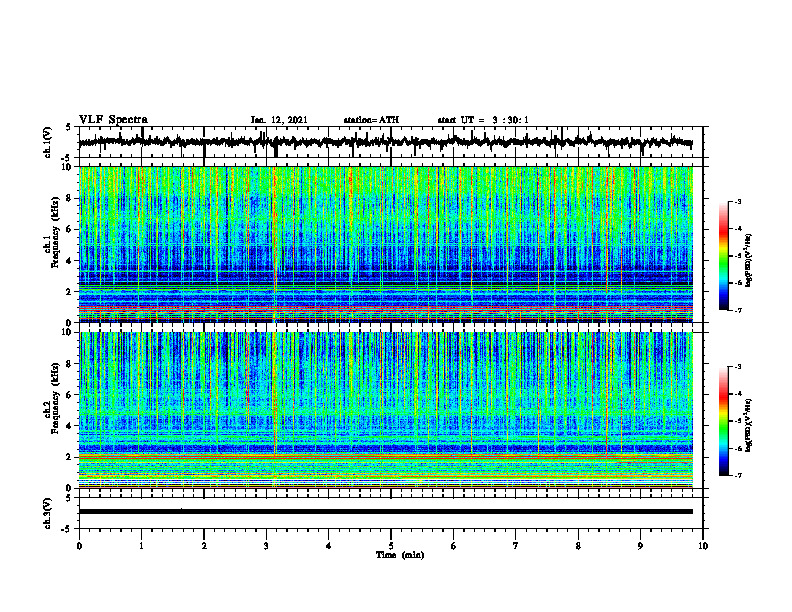Click the '9' tick label on Time axis
The width and height of the screenshot is (792, 612).
pyautogui.click(x=640, y=546)
